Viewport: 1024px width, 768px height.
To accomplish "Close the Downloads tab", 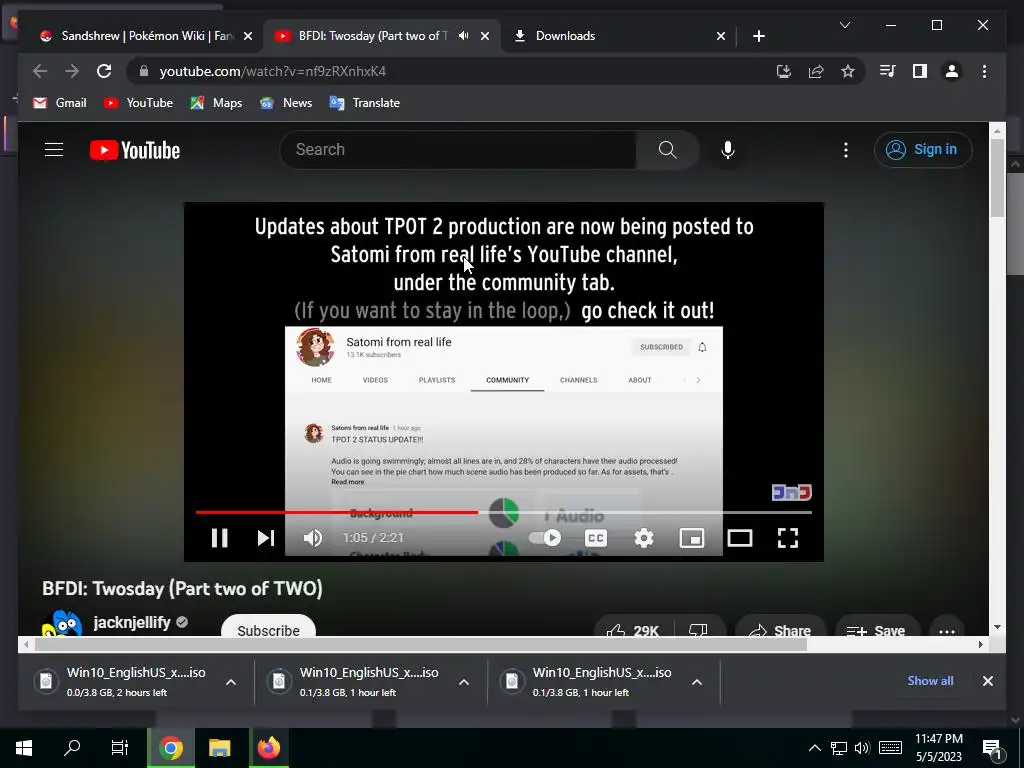I will (x=720, y=36).
